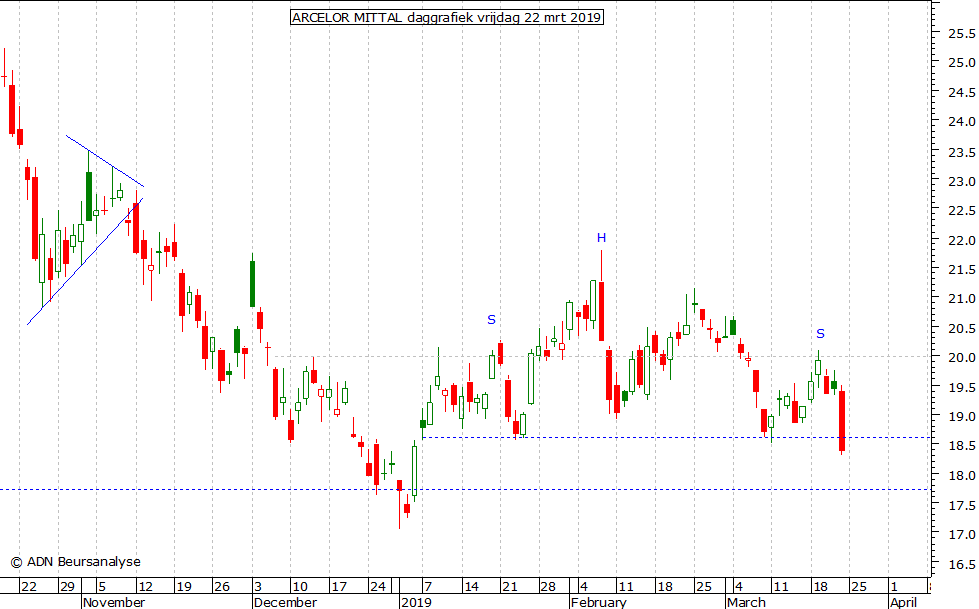Select the 5 date label above November
The width and height of the screenshot is (979, 609).
pos(102,587)
